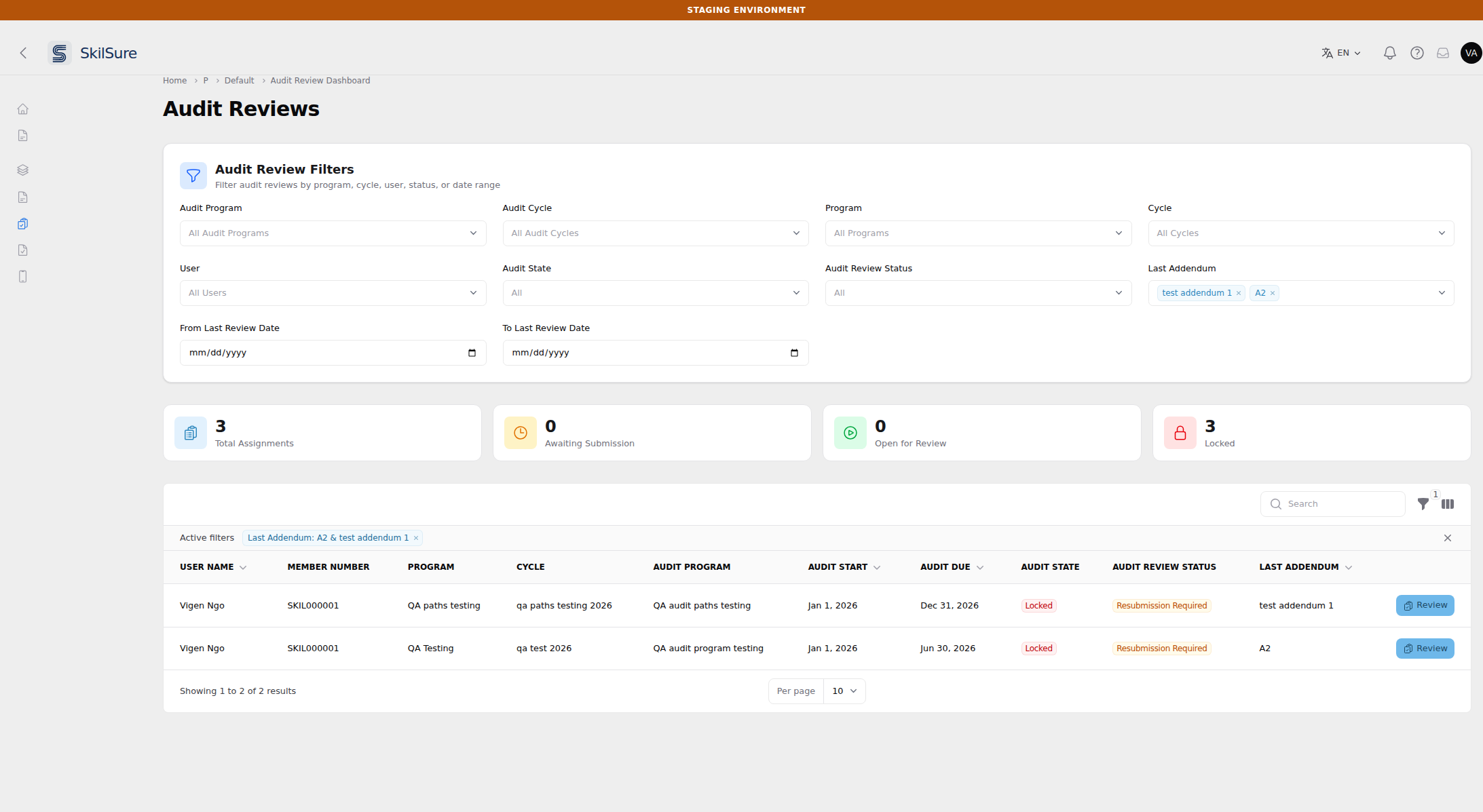
Task: Click 'Showing 1 to 2 of 2 results'
Action: click(238, 691)
